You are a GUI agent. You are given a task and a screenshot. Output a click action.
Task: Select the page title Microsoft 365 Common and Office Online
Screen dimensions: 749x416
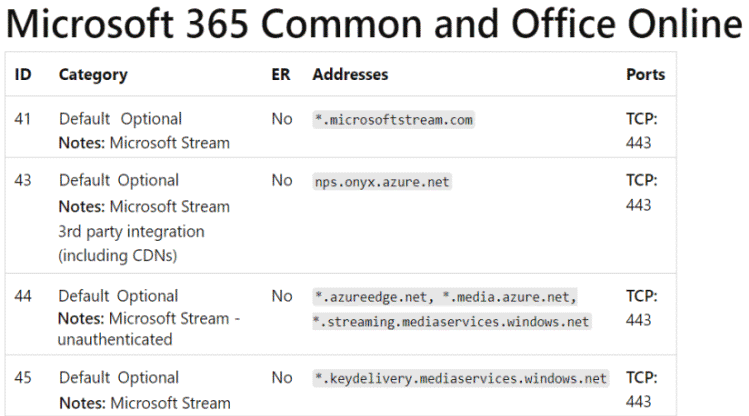[x=374, y=23]
